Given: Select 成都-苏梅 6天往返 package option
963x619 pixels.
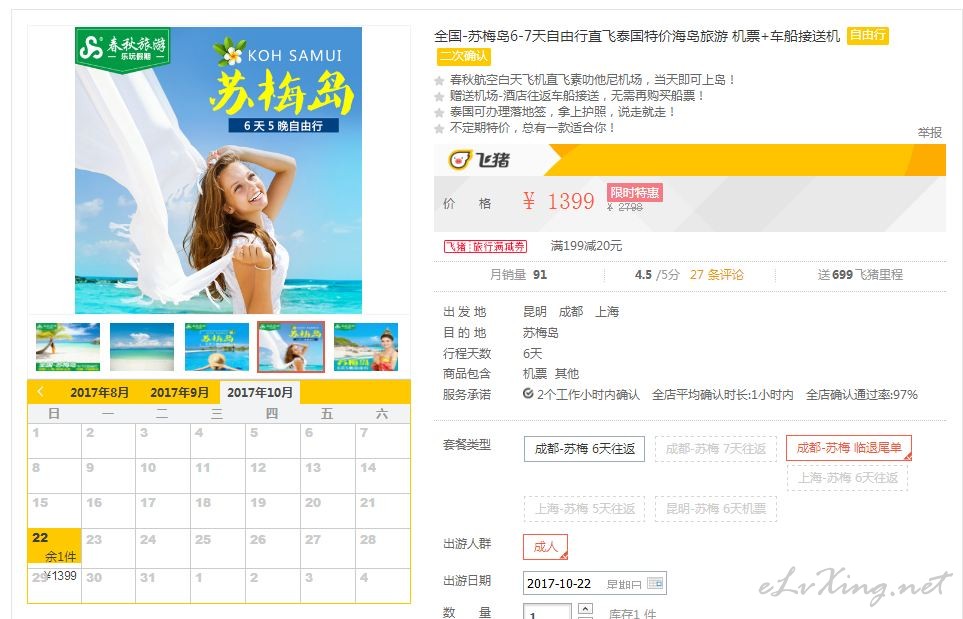Looking at the screenshot, I should point(584,449).
